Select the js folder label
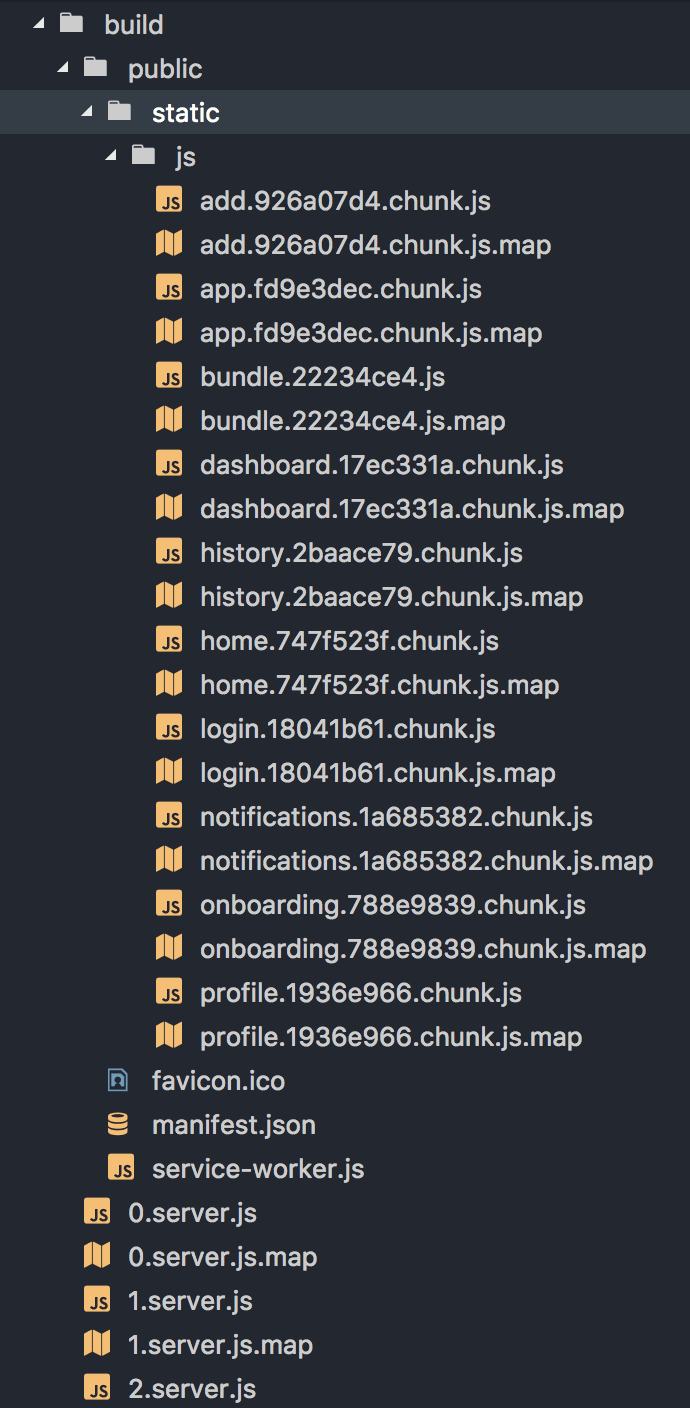 pyautogui.click(x=185, y=157)
